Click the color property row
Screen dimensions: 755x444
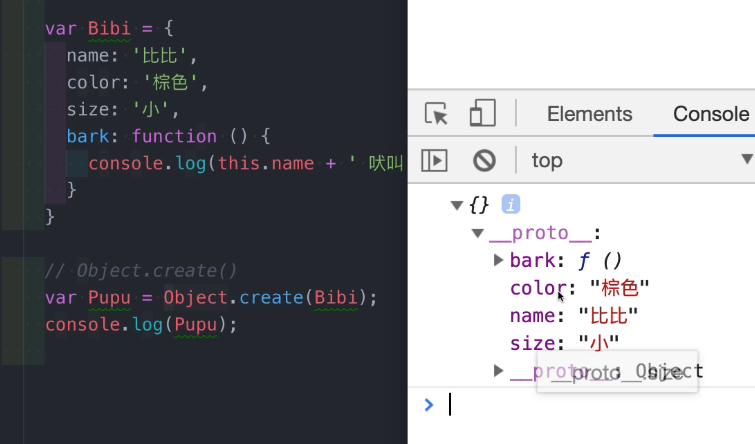pyautogui.click(x=579, y=288)
